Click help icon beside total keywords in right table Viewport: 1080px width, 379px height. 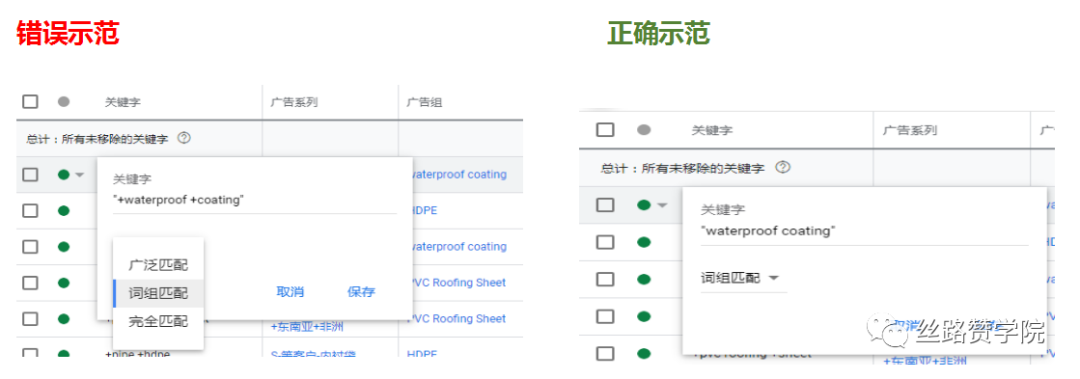(782, 167)
